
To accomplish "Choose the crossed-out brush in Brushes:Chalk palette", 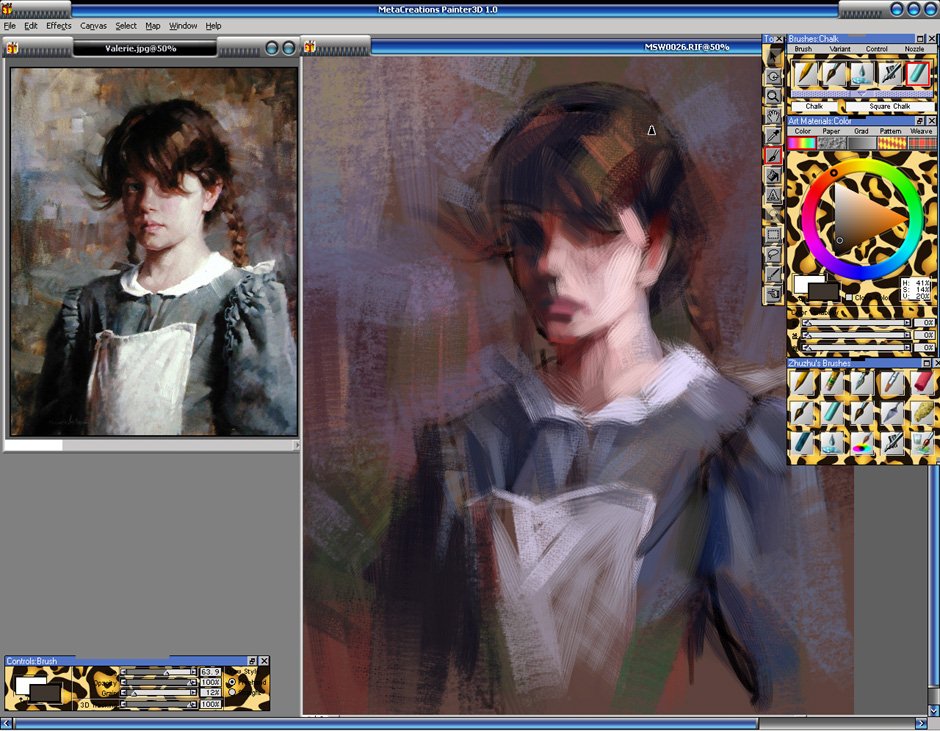I will click(890, 74).
